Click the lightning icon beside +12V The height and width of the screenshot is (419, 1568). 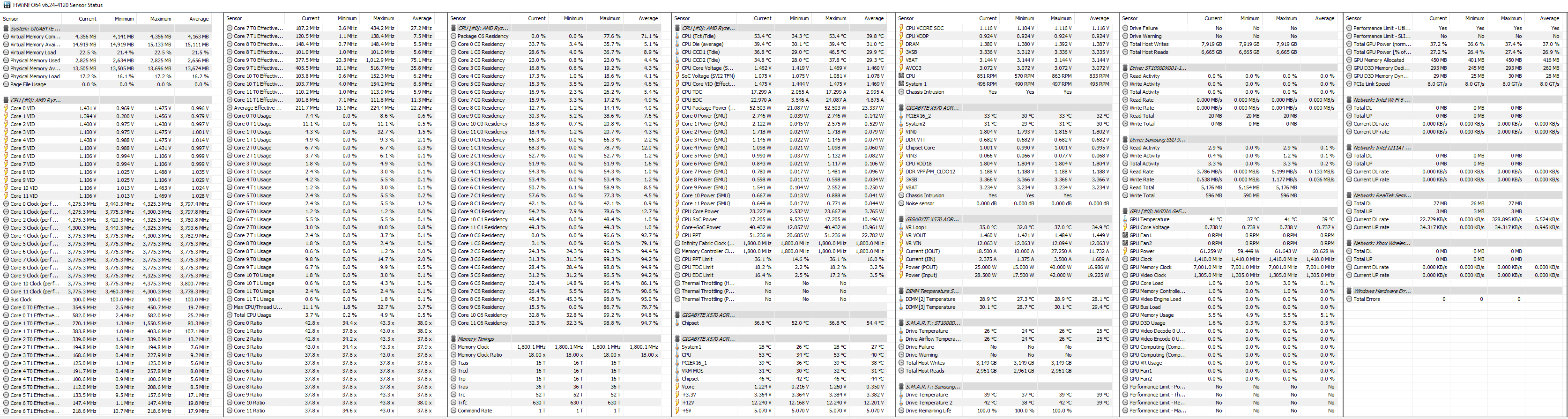[677, 403]
